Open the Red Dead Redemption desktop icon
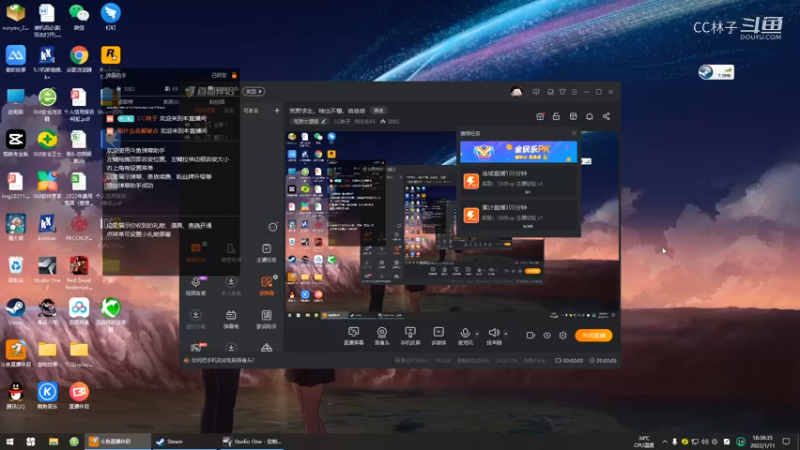 click(79, 273)
